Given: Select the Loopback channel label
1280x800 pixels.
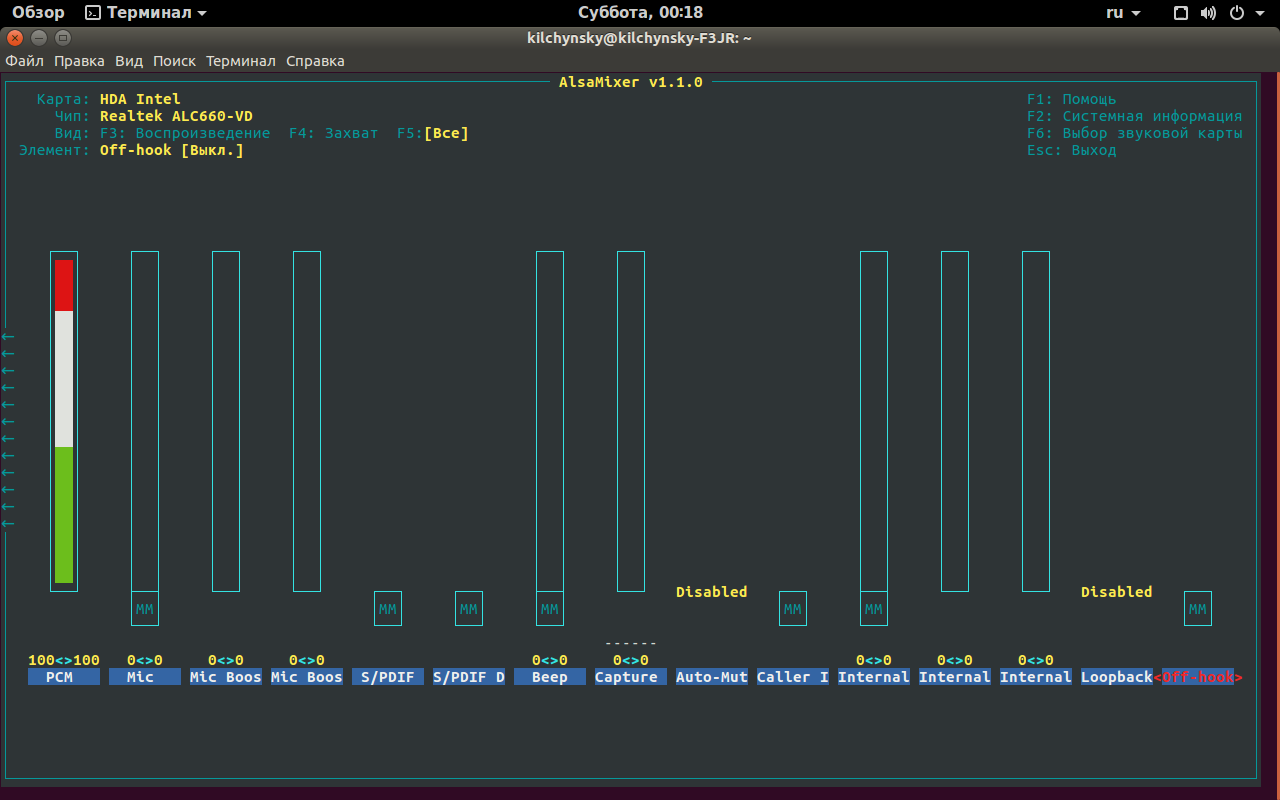Looking at the screenshot, I should (x=1117, y=677).
